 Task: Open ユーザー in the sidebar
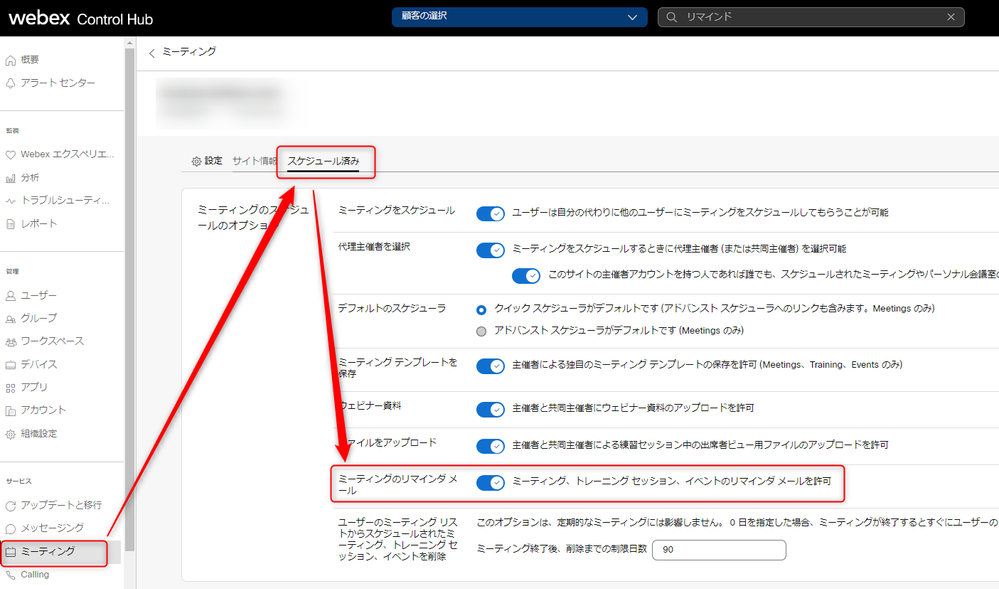[x=39, y=296]
